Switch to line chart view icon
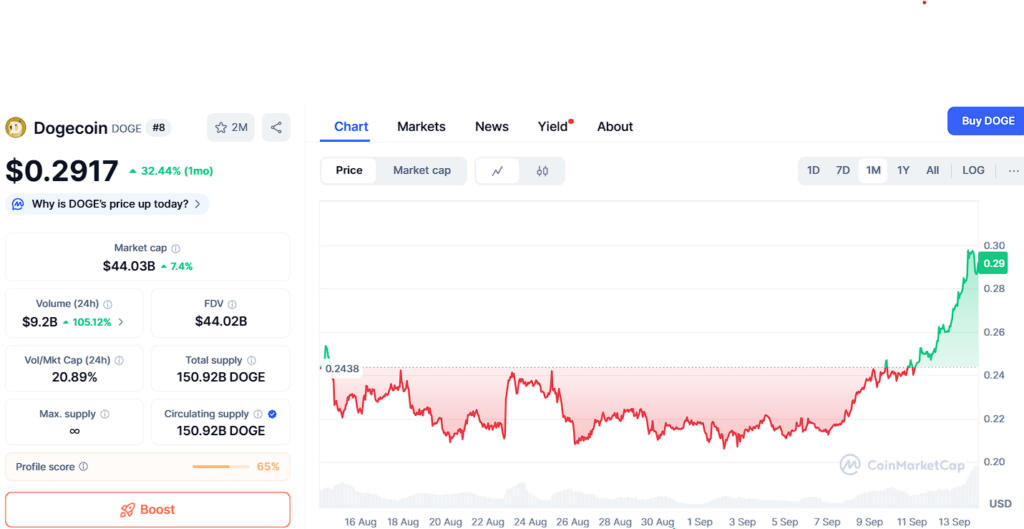Viewport: 1024px width, 529px height. pos(498,171)
